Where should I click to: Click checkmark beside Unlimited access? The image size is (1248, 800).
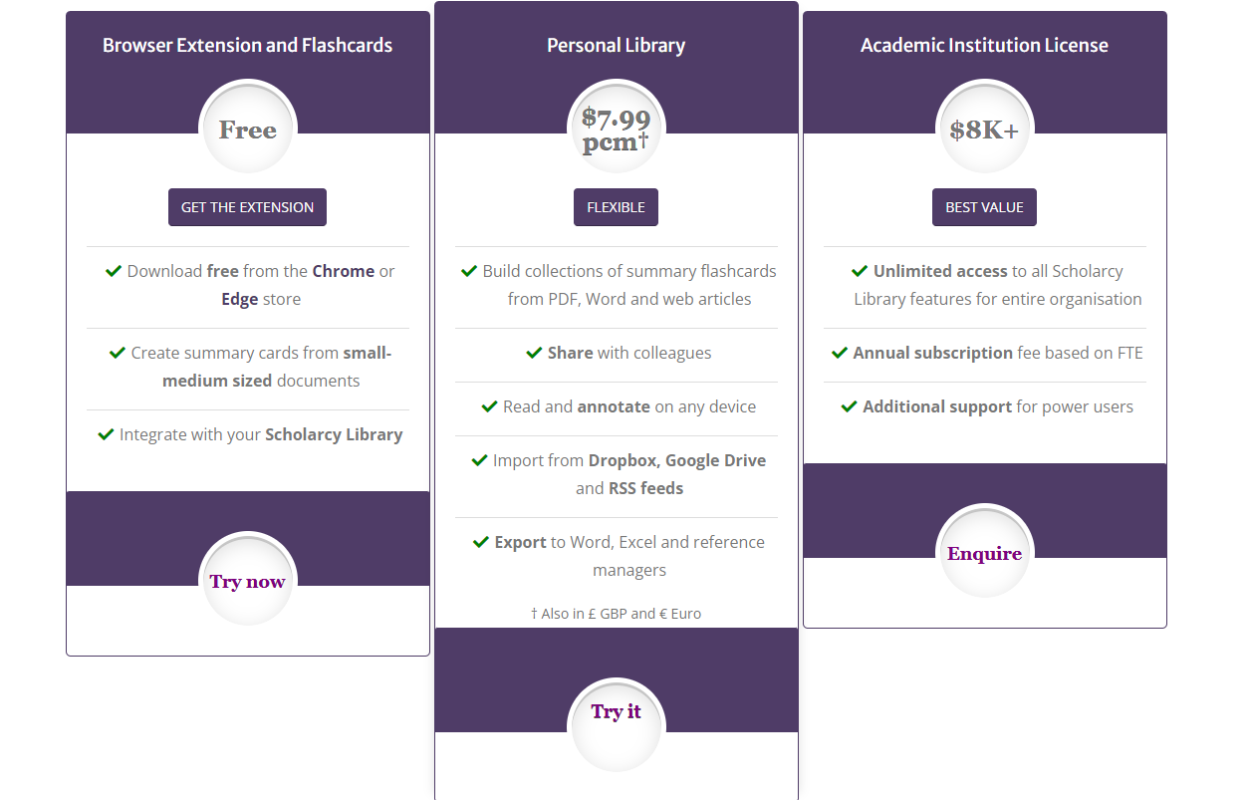(859, 271)
